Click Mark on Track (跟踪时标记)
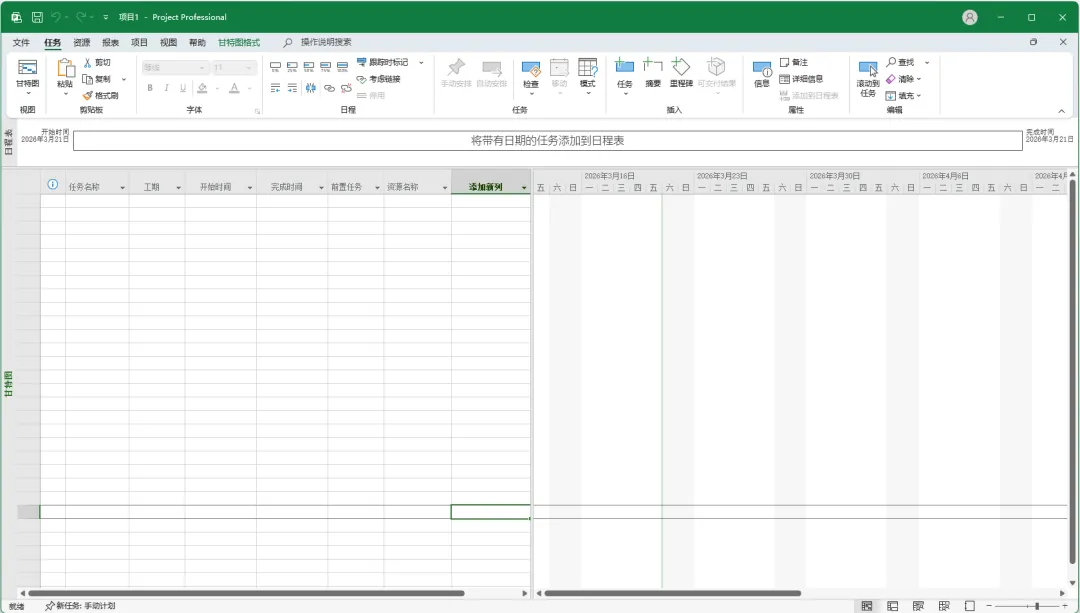This screenshot has height=613, width=1080. pyautogui.click(x=382, y=62)
